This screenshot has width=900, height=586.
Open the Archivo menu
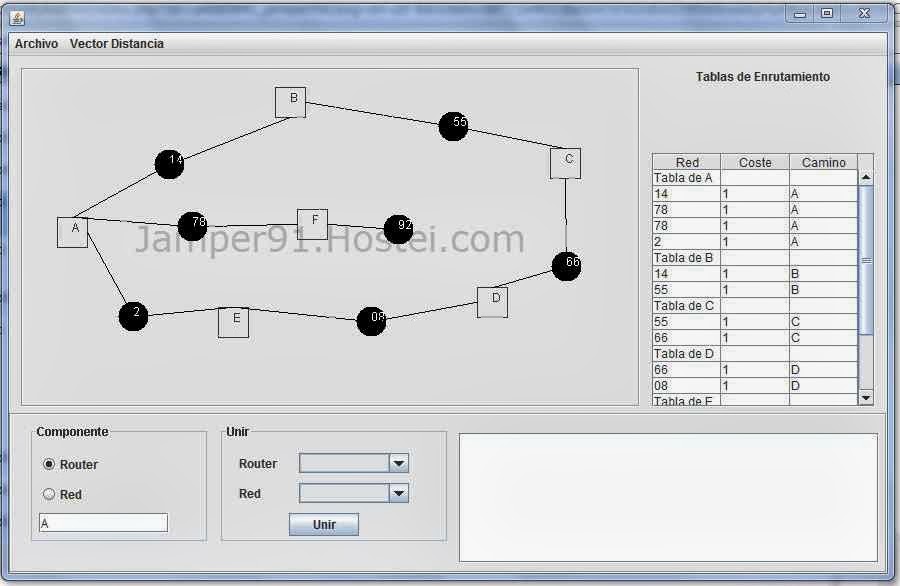(36, 44)
